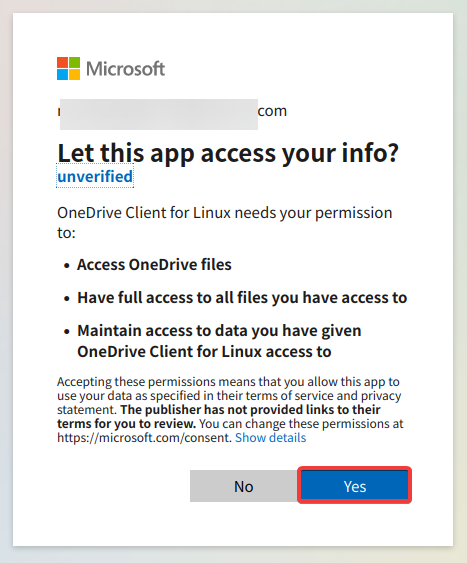Click the Yes button to grant permissions
Image resolution: width=467 pixels, height=563 pixels.
tap(355, 485)
